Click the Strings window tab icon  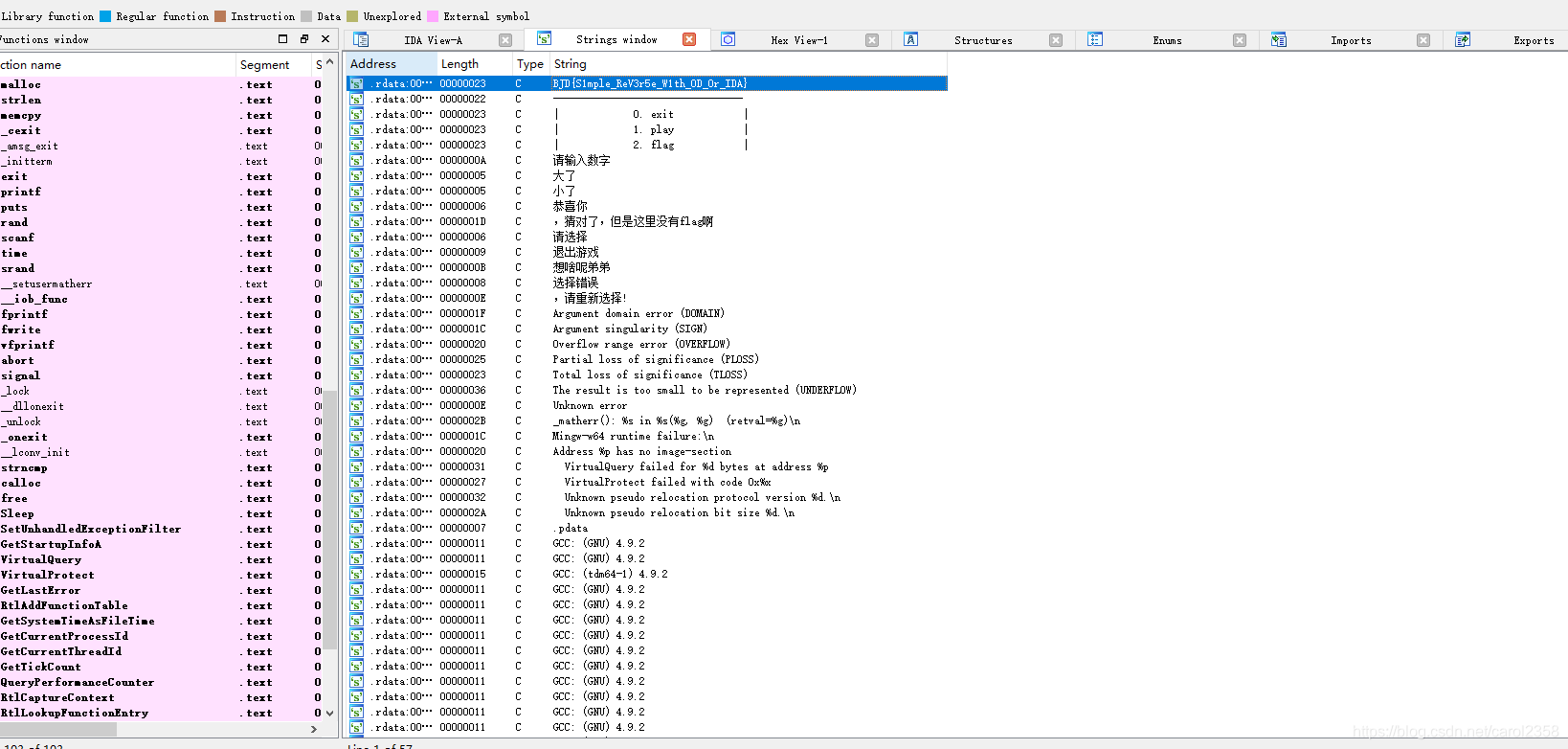[x=544, y=38]
